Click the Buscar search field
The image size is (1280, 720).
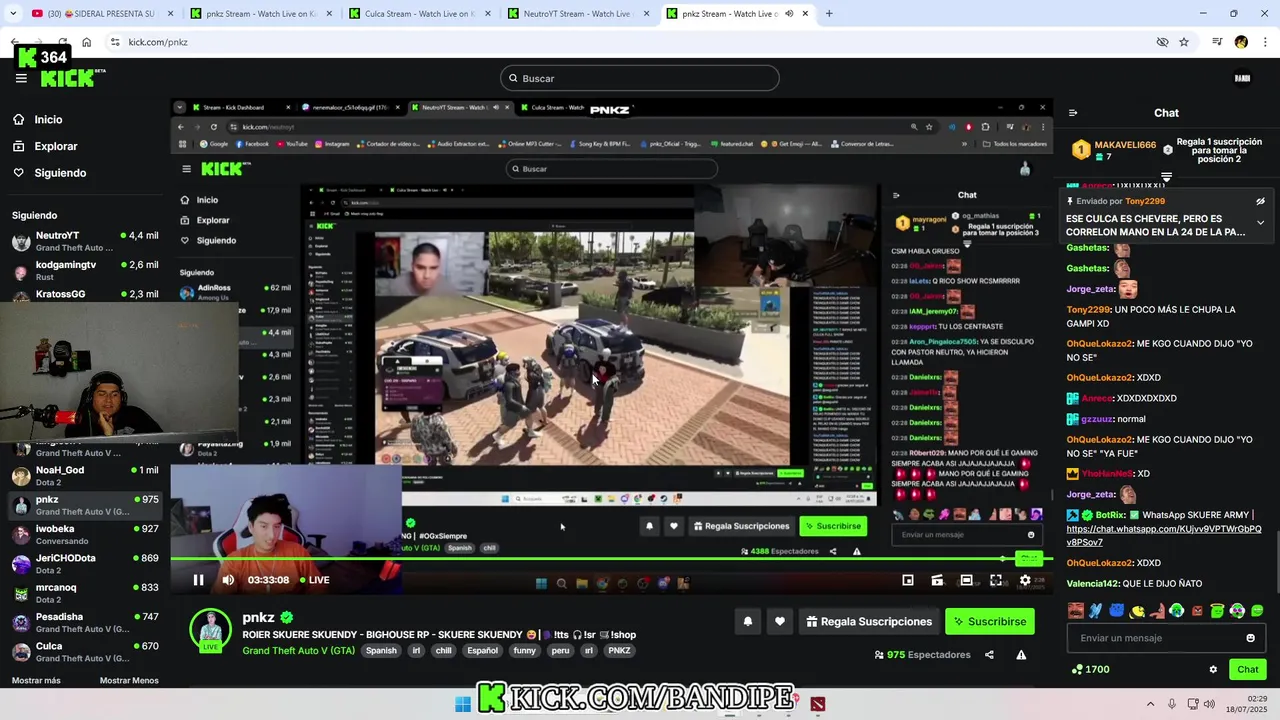(x=640, y=78)
